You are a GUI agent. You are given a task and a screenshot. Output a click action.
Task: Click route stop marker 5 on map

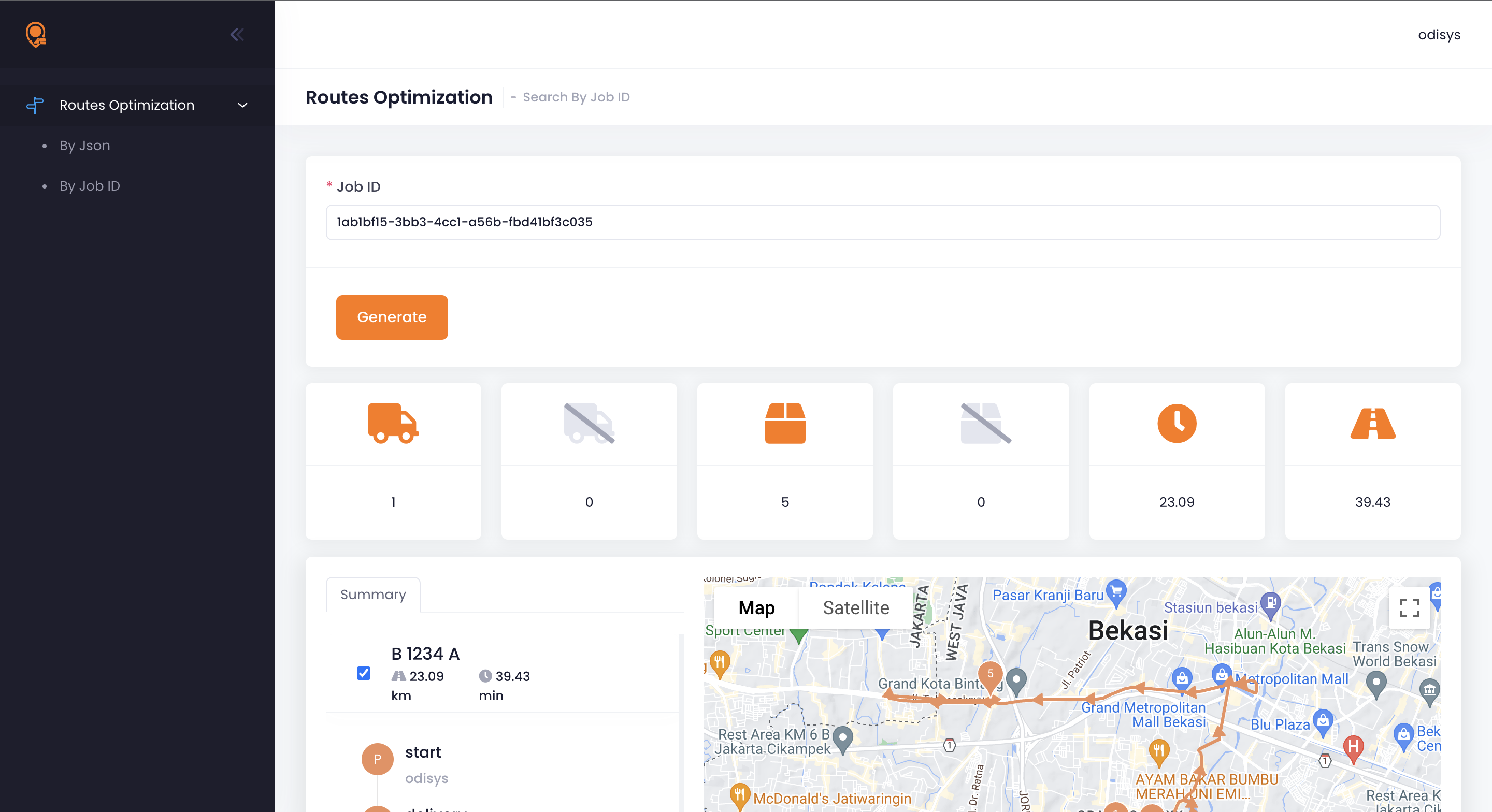990,674
